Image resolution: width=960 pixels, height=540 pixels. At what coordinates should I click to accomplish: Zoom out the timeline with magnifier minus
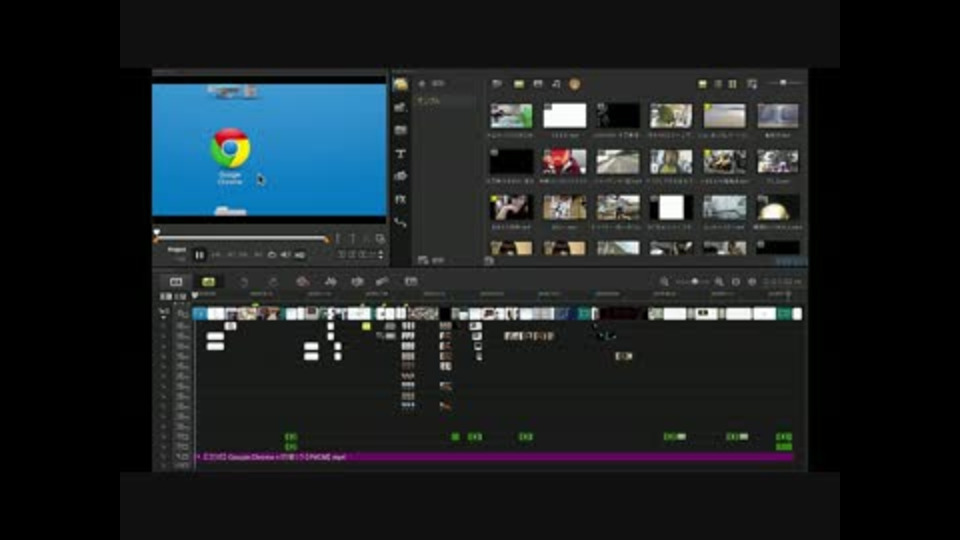pos(664,282)
